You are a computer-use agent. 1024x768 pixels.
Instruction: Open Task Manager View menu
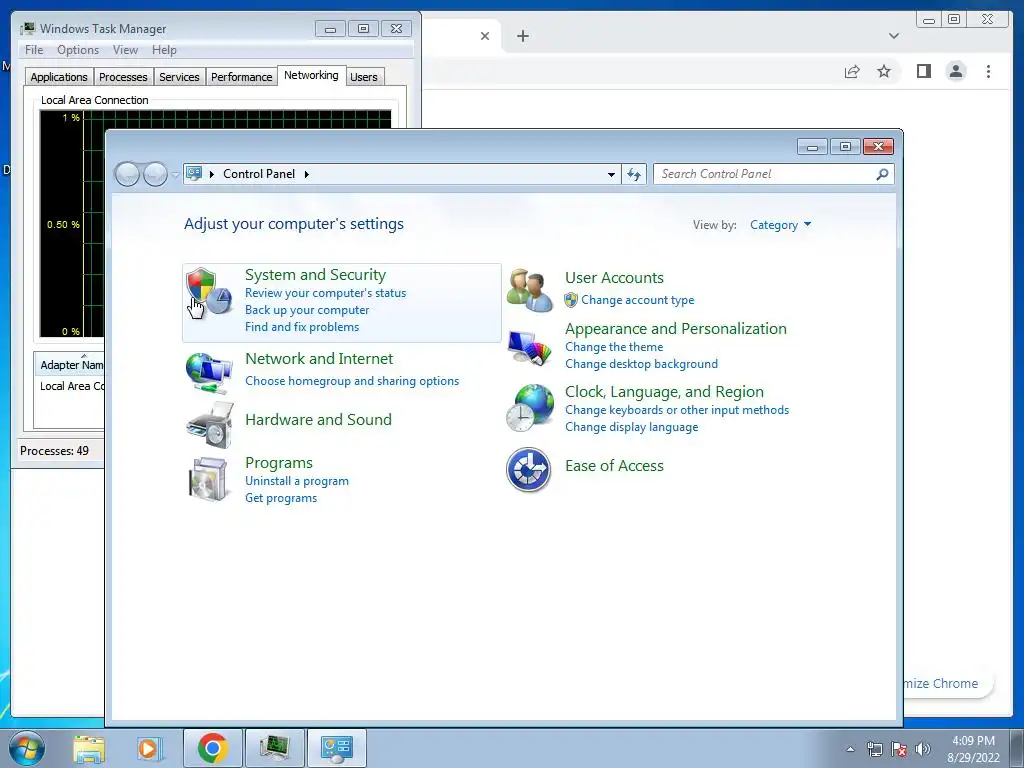point(125,50)
